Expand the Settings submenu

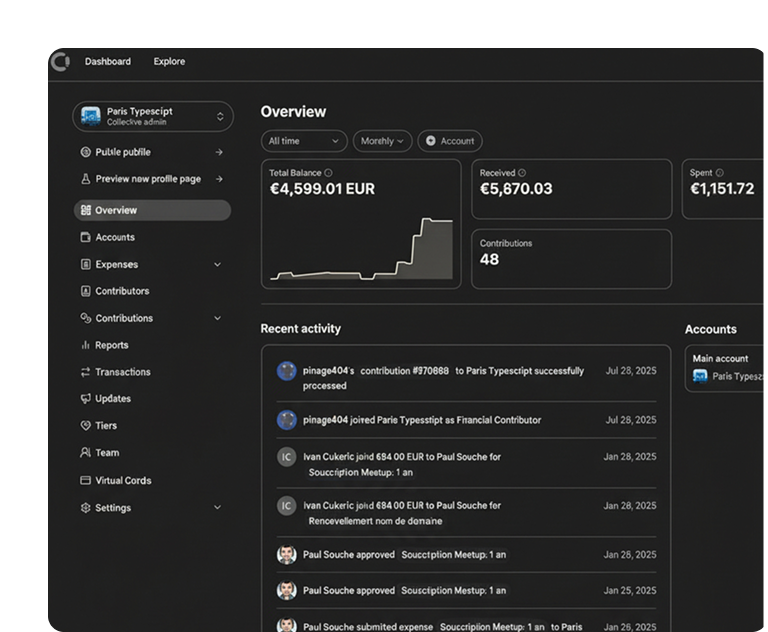coord(217,508)
